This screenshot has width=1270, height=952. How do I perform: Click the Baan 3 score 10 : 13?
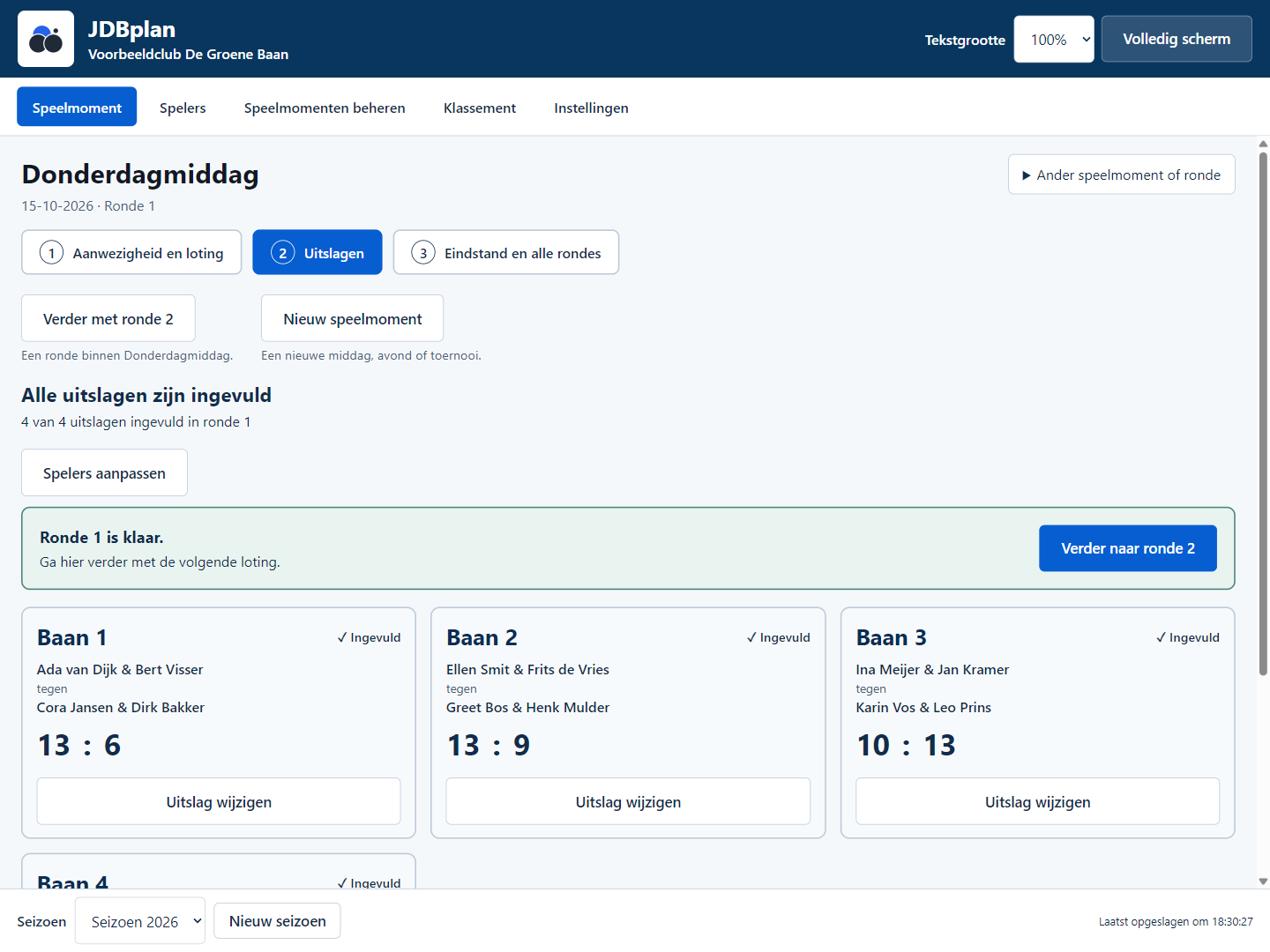[906, 745]
